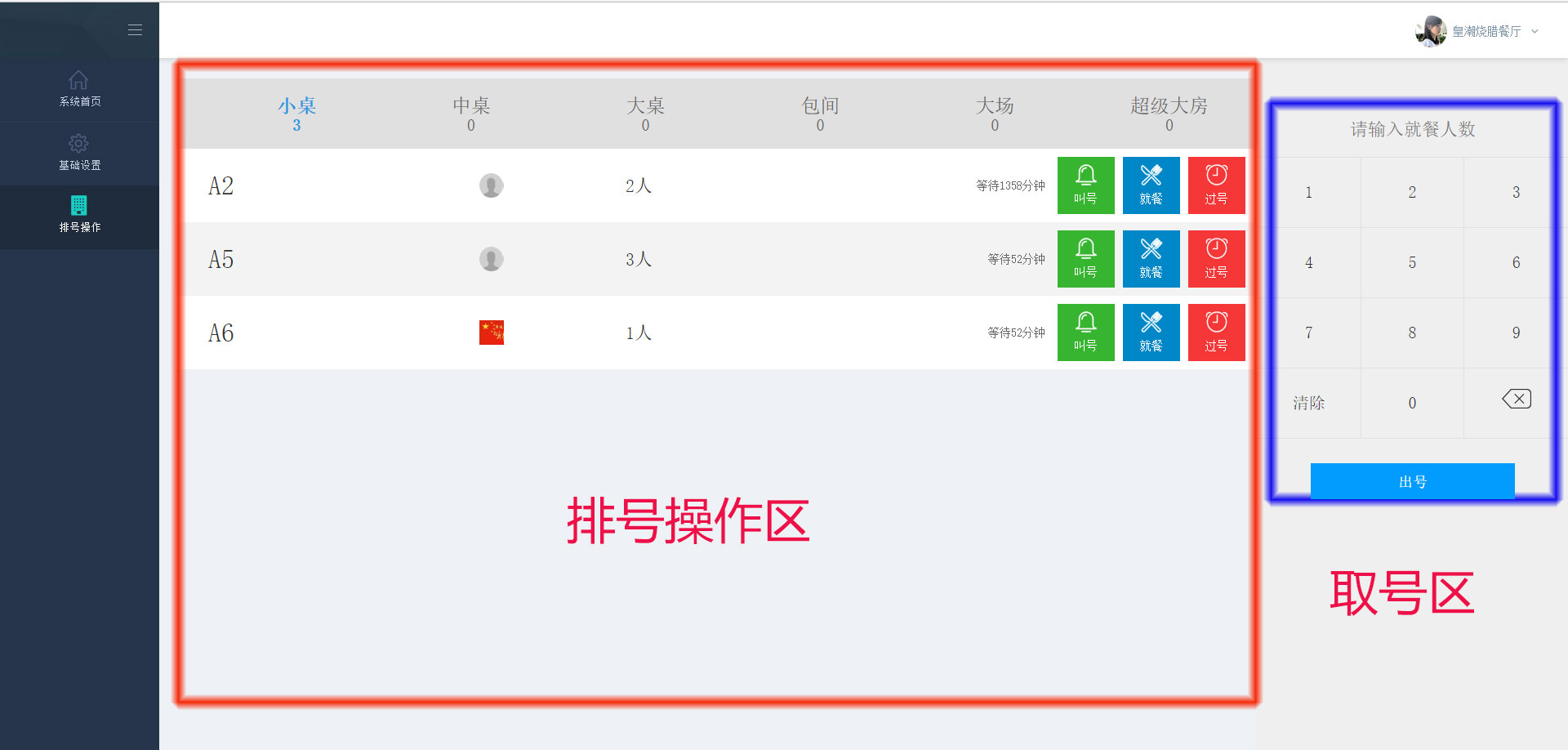Call number A6 with 叫号 button

tap(1085, 333)
